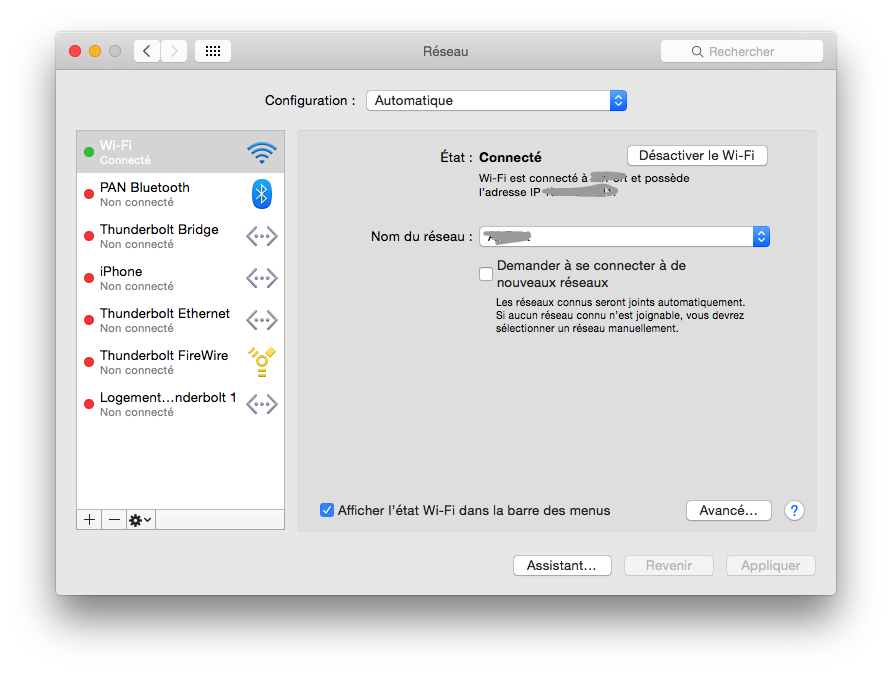The width and height of the screenshot is (892, 675).
Task: Click the red status dot for iPhone
Action: pos(89,279)
